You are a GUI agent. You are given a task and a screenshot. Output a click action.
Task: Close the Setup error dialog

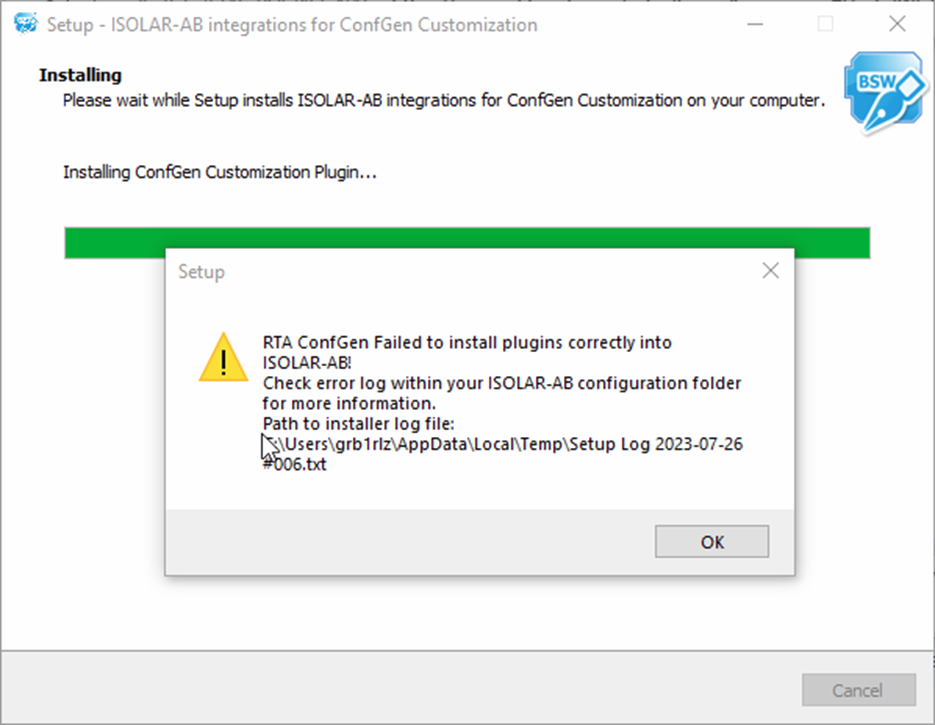[x=770, y=271]
